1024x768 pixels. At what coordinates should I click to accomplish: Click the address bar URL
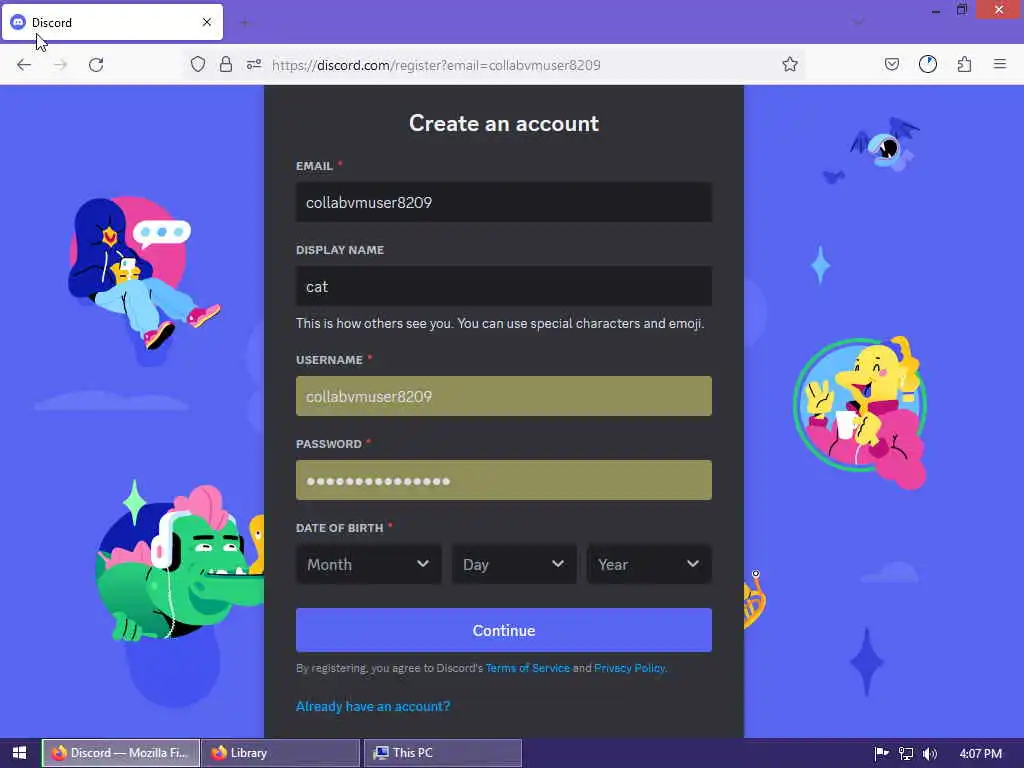436,65
